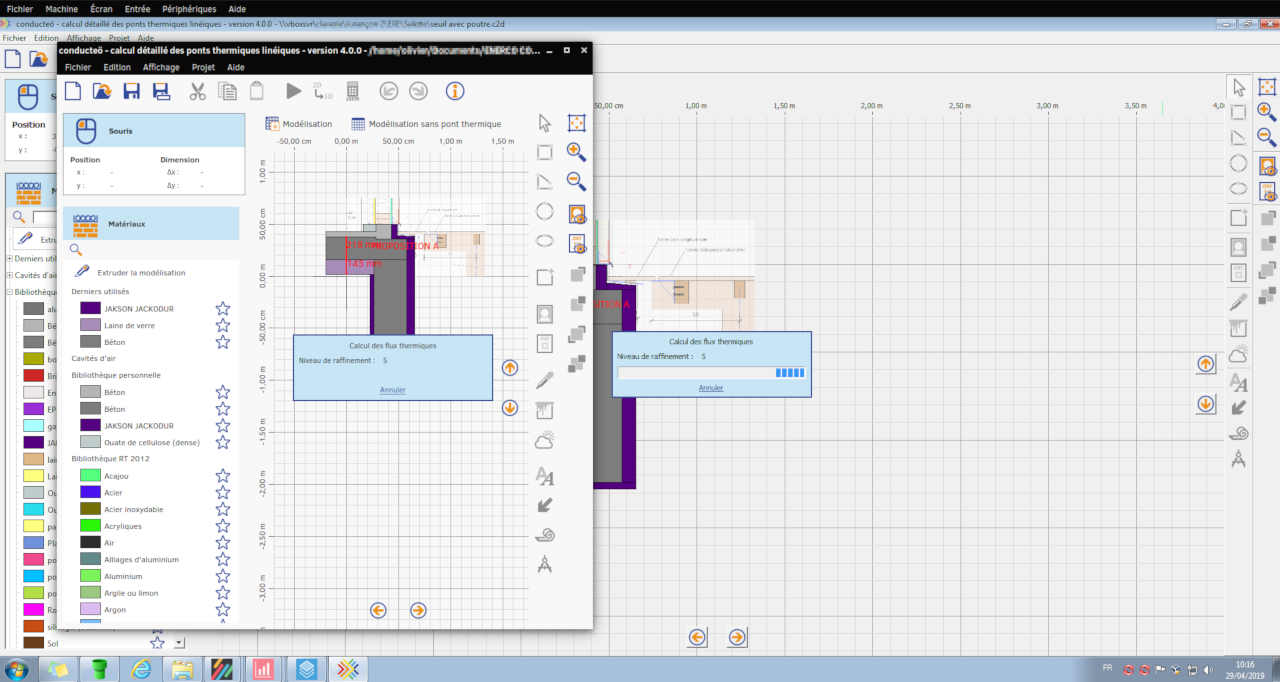This screenshot has height=682, width=1280.
Task: Pick the eyedropper tool in front window
Action: [x=545, y=380]
